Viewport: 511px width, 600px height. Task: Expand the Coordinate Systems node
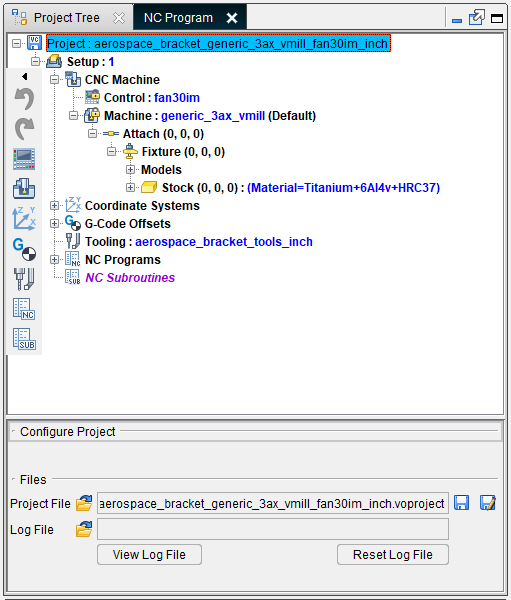pyautogui.click(x=54, y=206)
